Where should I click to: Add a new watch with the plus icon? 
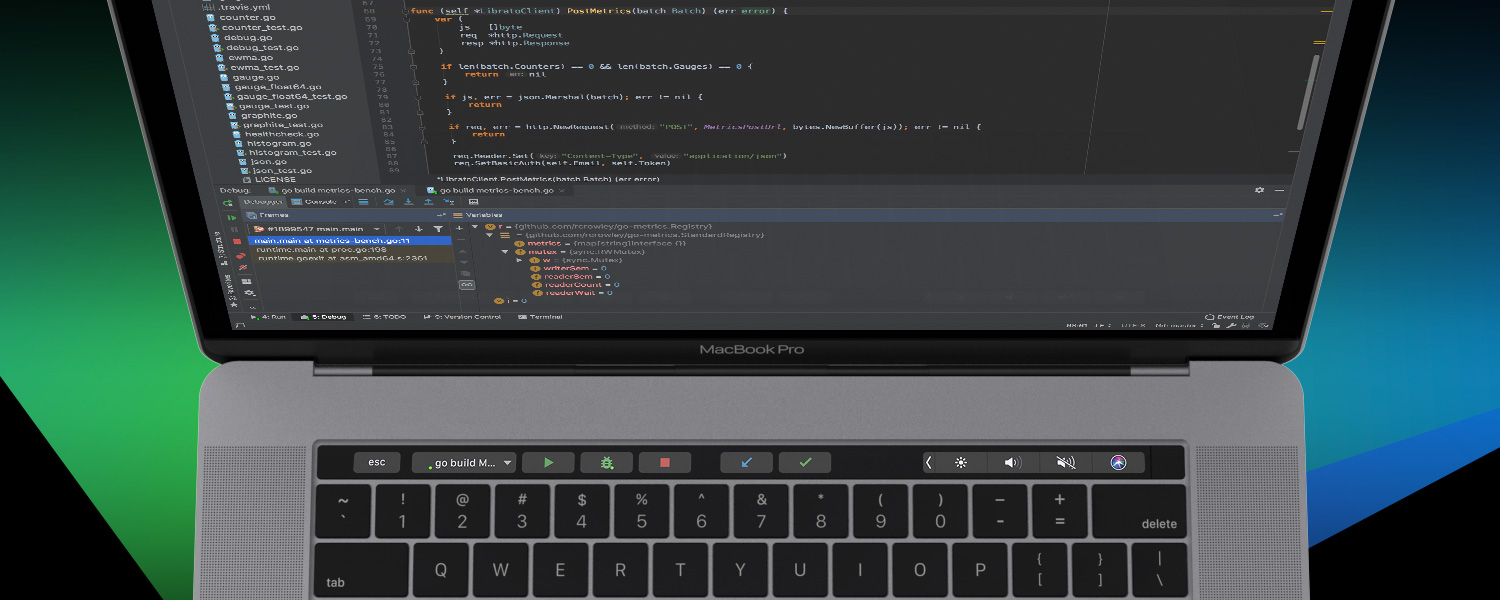[459, 228]
